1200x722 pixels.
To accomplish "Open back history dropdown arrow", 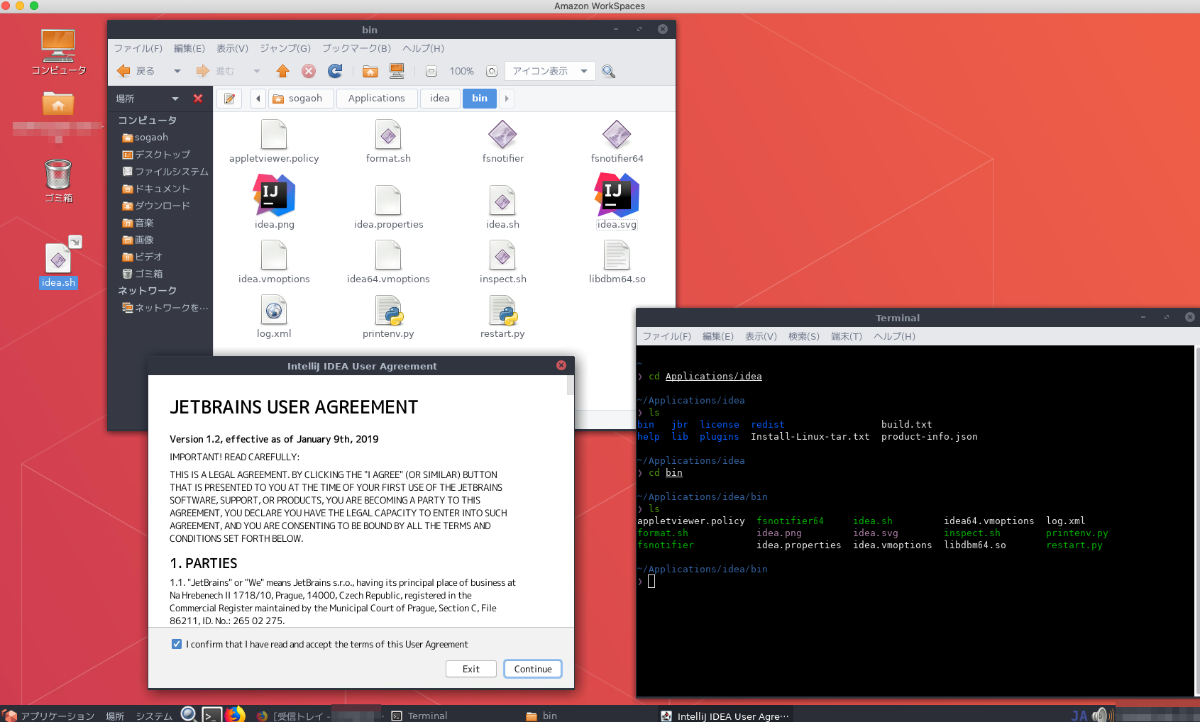I will click(x=177, y=71).
